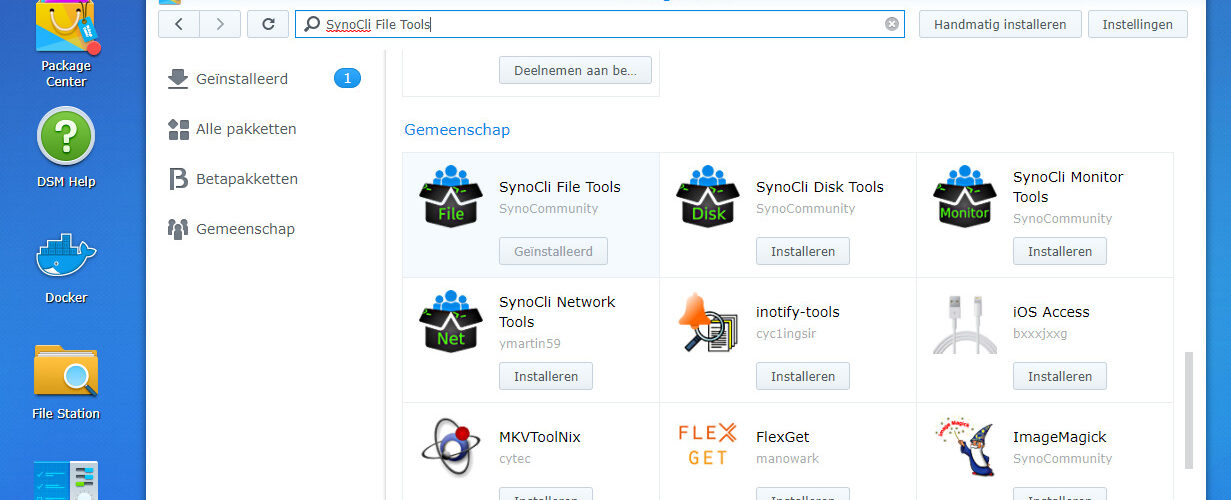The height and width of the screenshot is (500, 1231).
Task: Click the search magnifier icon
Action: [312, 24]
